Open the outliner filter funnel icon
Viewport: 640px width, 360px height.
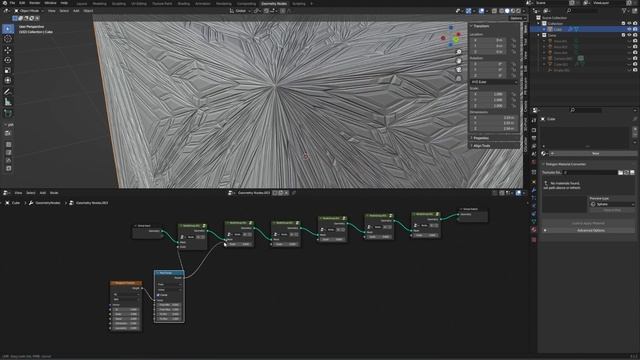click(624, 11)
